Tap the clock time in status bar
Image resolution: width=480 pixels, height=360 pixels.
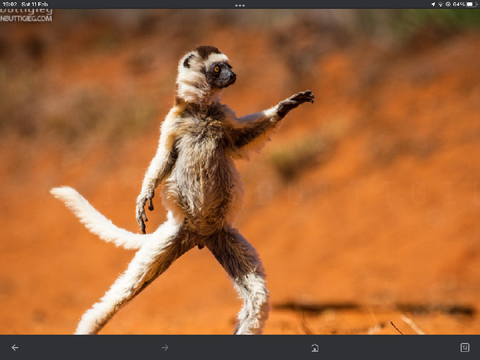tap(10, 4)
